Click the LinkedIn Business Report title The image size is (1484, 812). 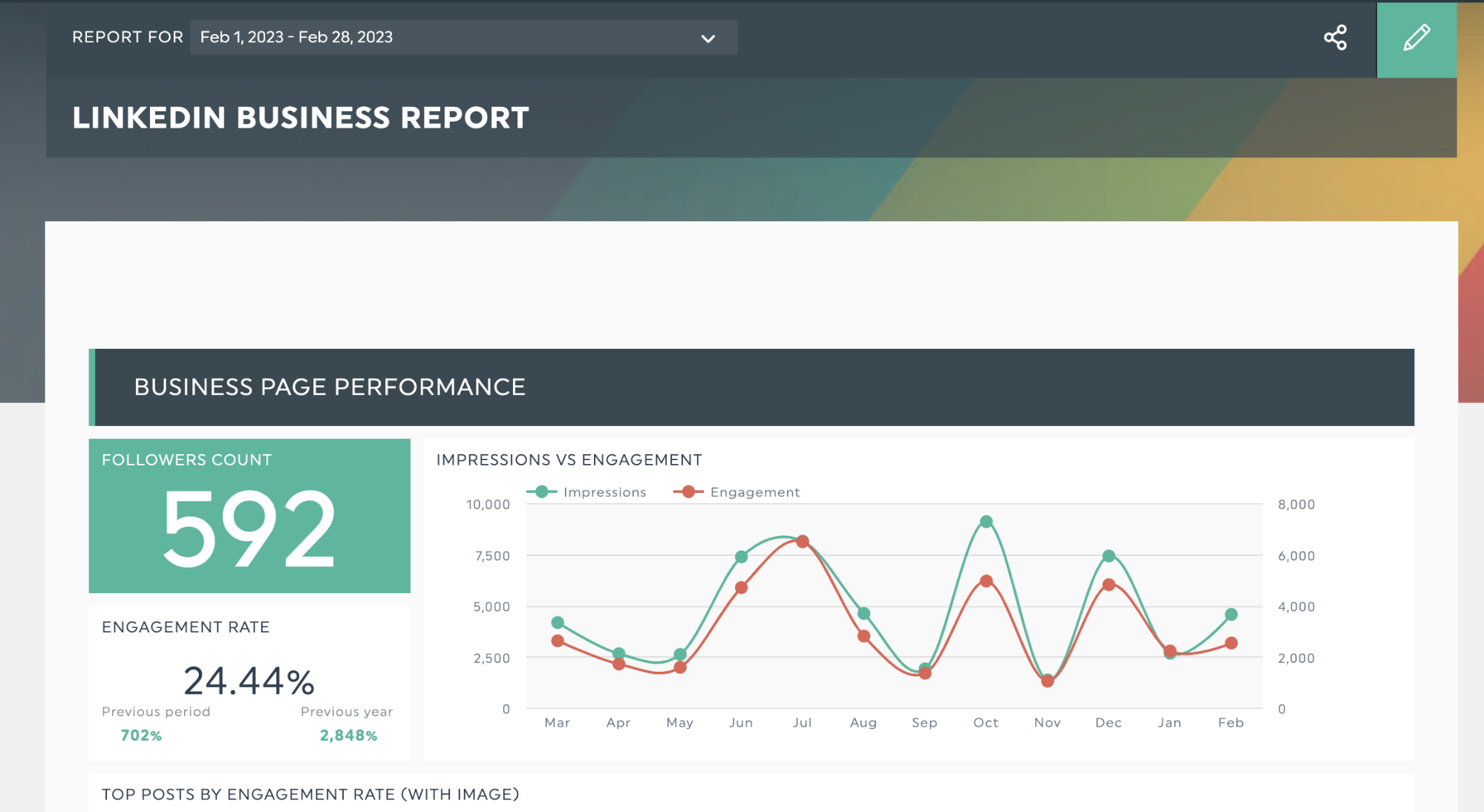[301, 118]
